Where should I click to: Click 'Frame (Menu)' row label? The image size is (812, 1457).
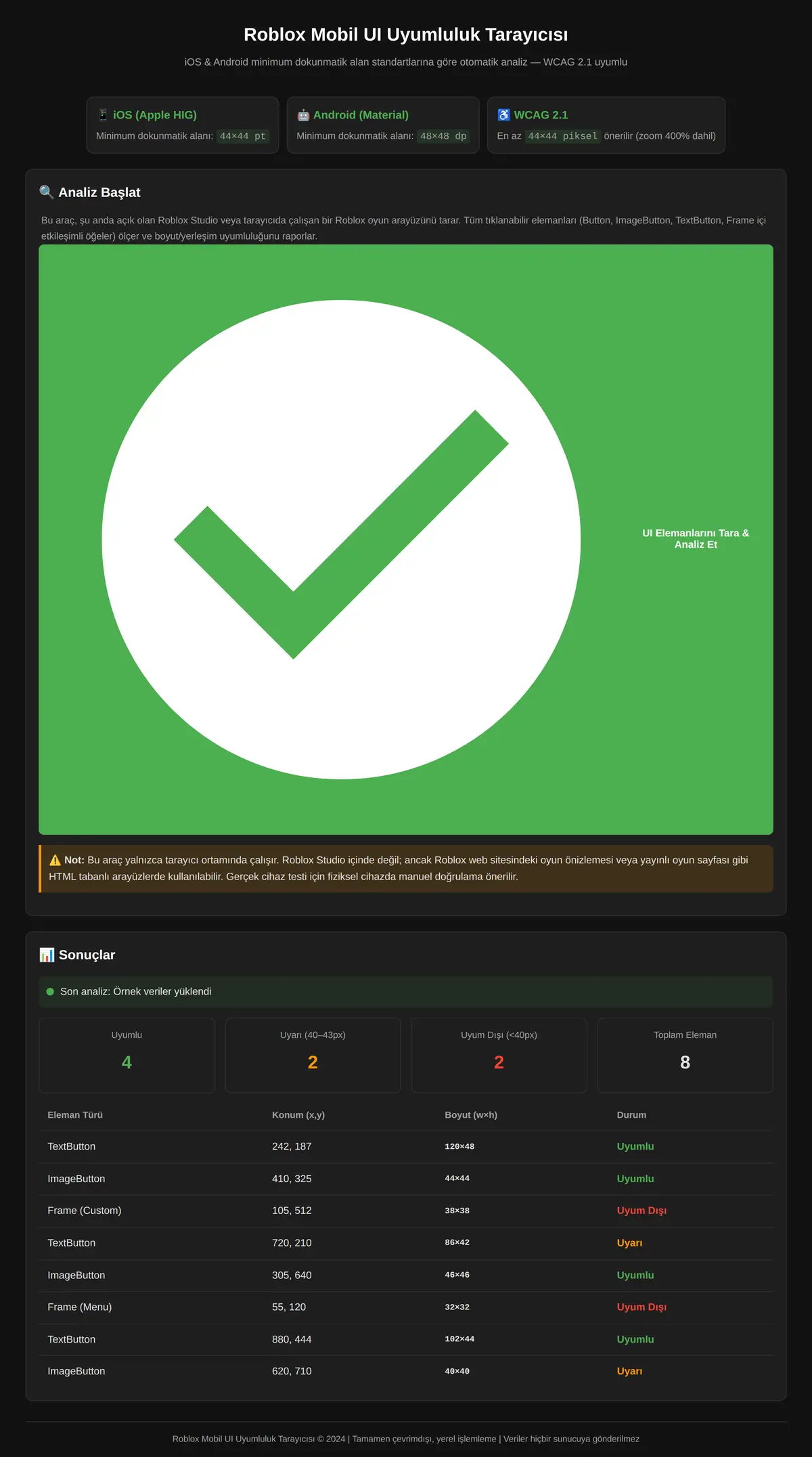coord(80,1307)
